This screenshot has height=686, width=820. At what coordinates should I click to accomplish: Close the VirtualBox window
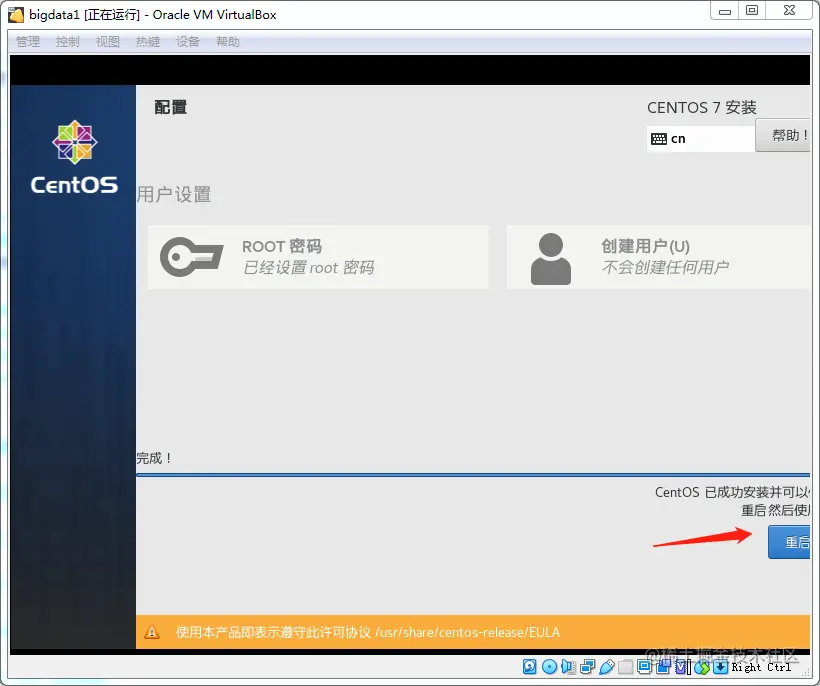tap(790, 10)
